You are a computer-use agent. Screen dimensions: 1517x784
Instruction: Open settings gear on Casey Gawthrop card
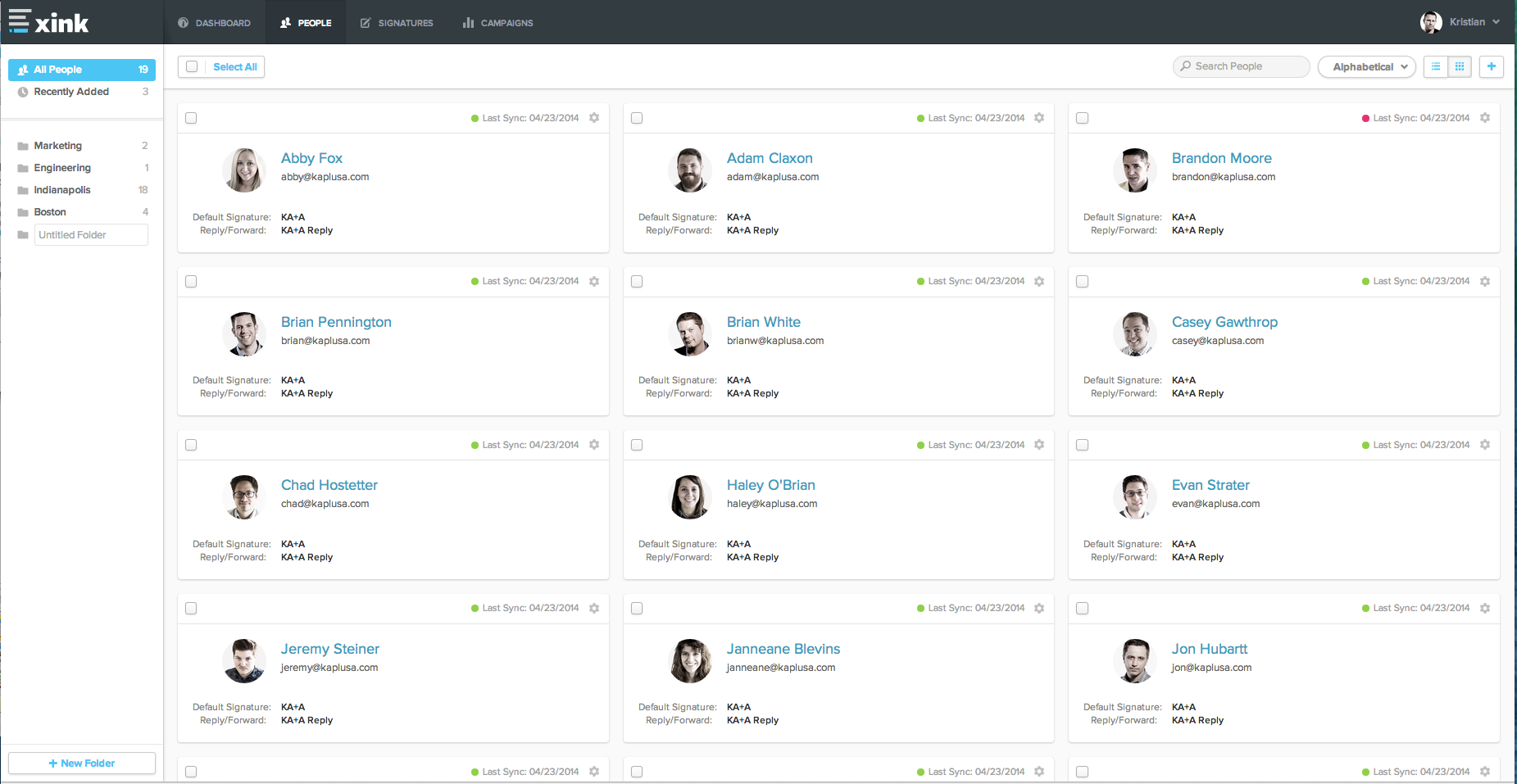(1485, 281)
